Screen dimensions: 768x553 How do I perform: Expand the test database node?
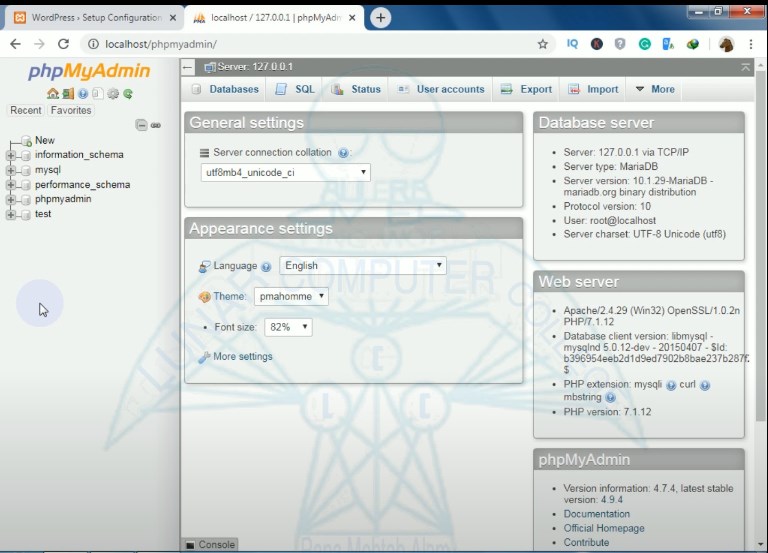coord(11,215)
